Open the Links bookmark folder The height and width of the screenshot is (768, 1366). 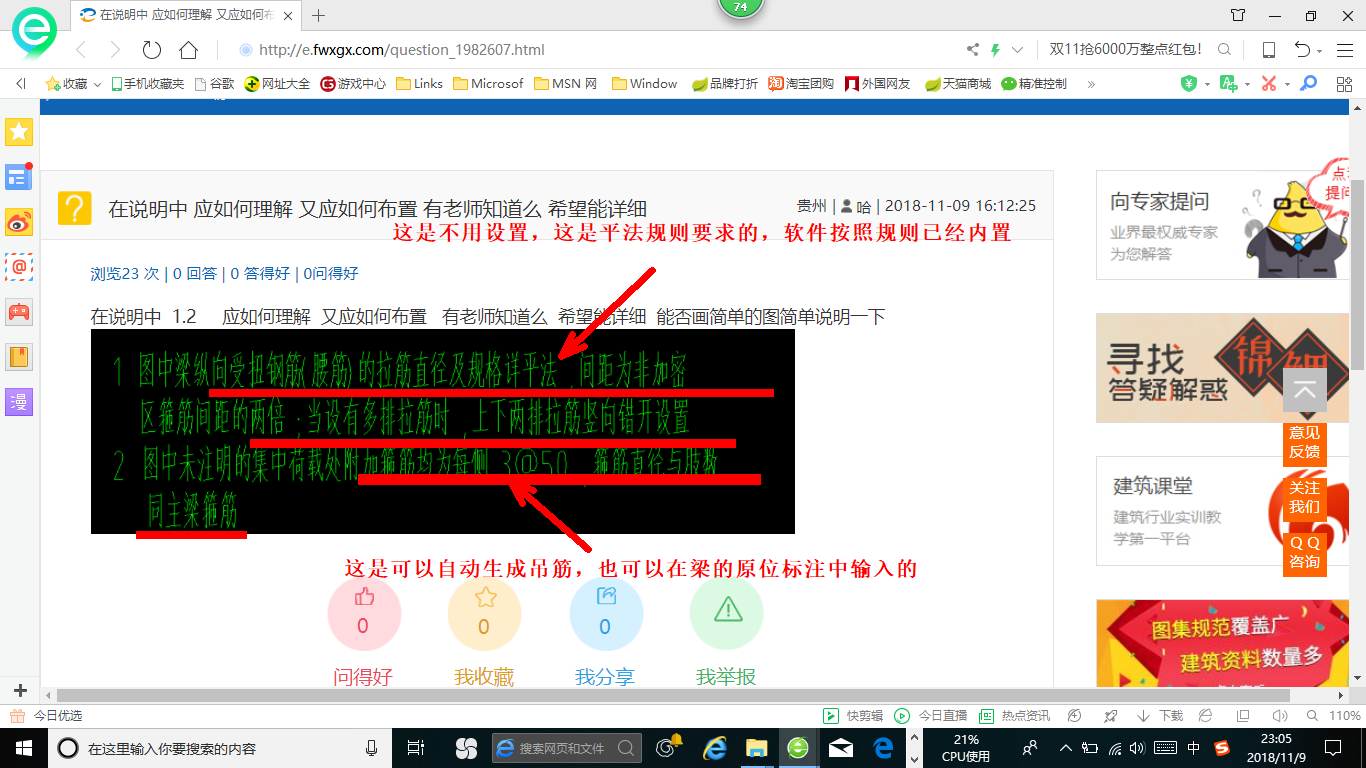[420, 84]
